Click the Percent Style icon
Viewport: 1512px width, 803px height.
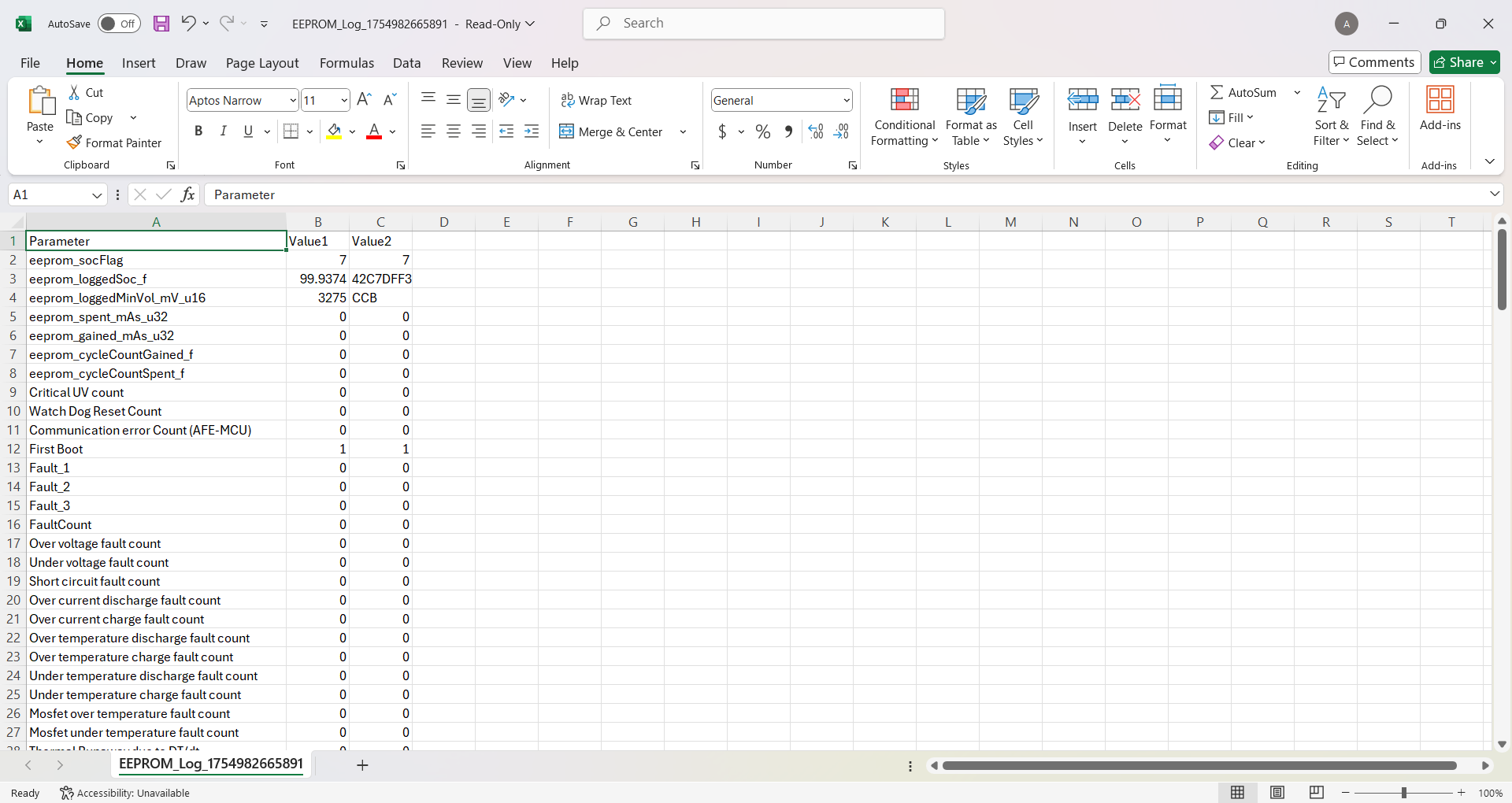[762, 131]
